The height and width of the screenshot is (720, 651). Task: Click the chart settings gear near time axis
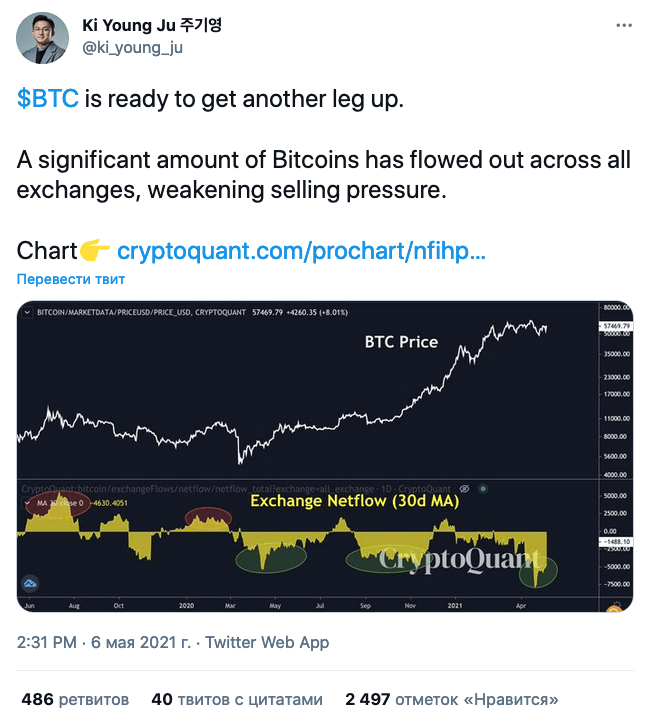point(617,603)
